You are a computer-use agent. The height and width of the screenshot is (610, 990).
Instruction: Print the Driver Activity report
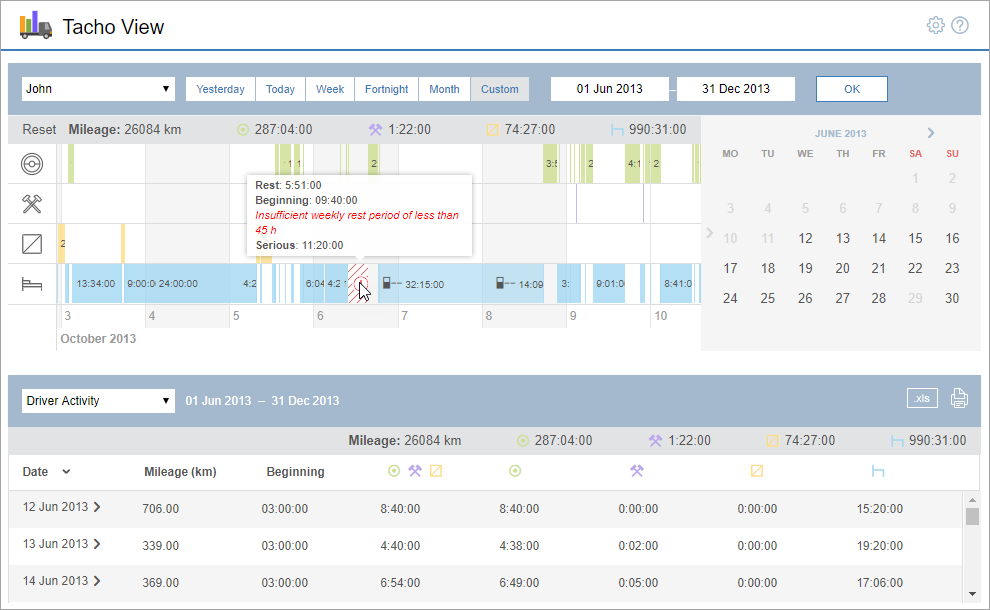(959, 399)
